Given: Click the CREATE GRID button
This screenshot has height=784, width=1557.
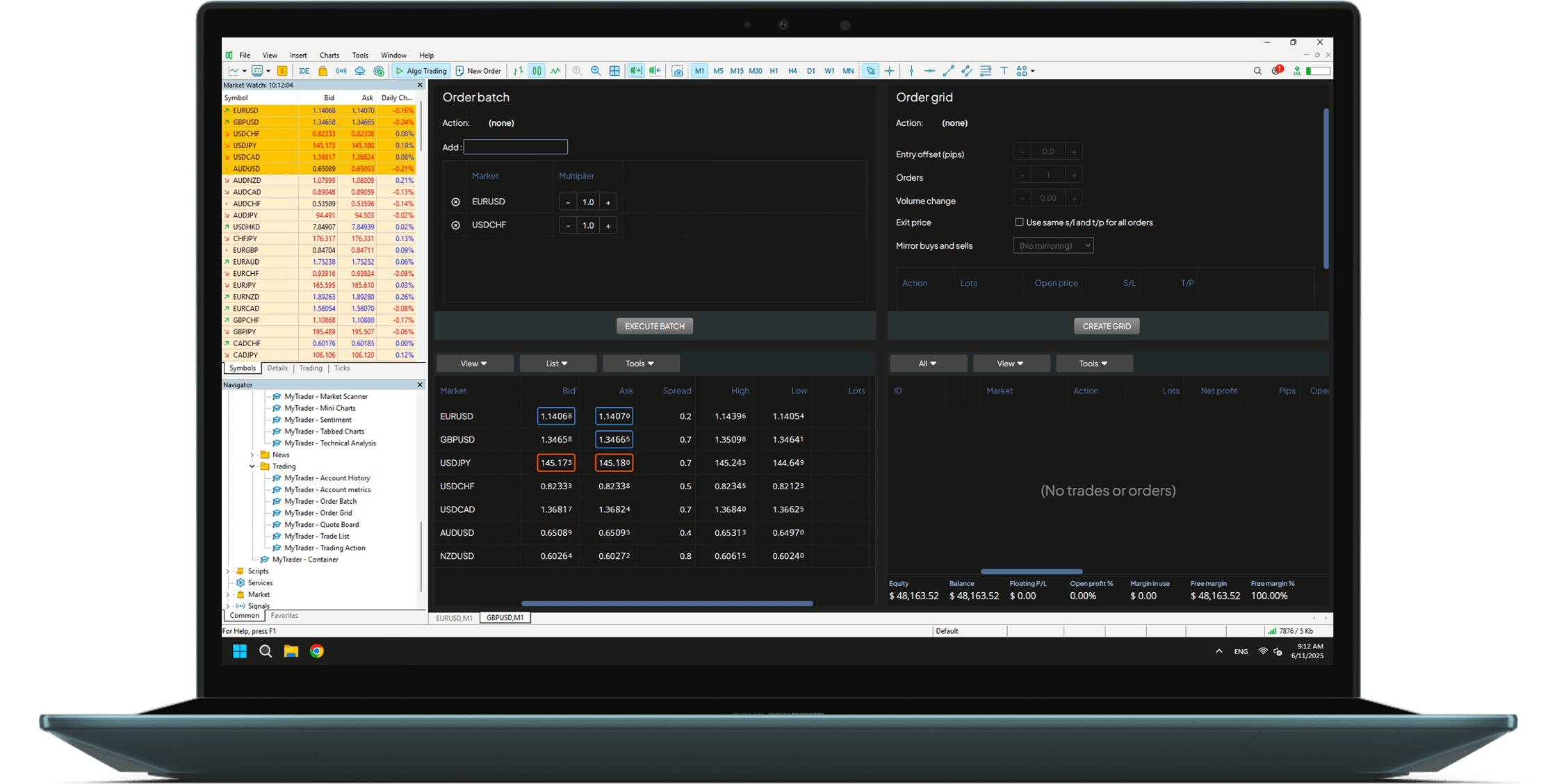Looking at the screenshot, I should tap(1106, 325).
